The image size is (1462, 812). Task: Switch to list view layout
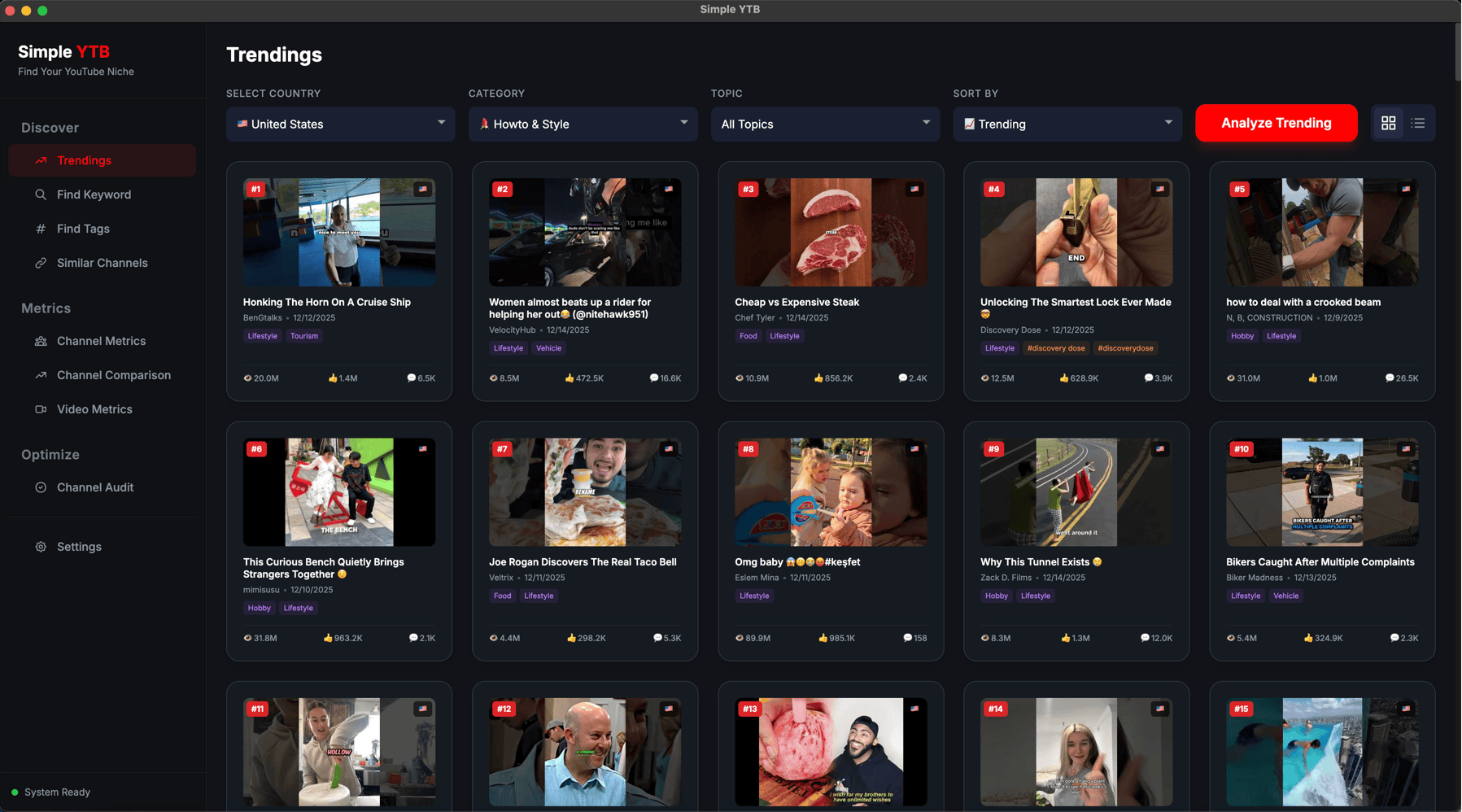[1418, 124]
